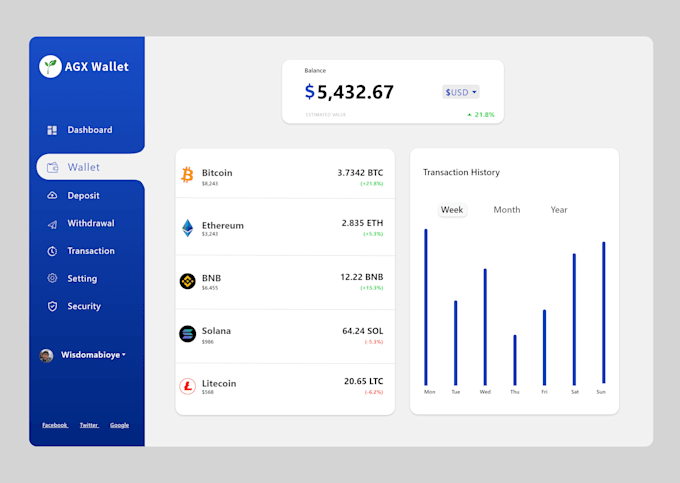Click the Sat bar in the chart
Viewport: 680px width, 483px height.
coord(574,320)
